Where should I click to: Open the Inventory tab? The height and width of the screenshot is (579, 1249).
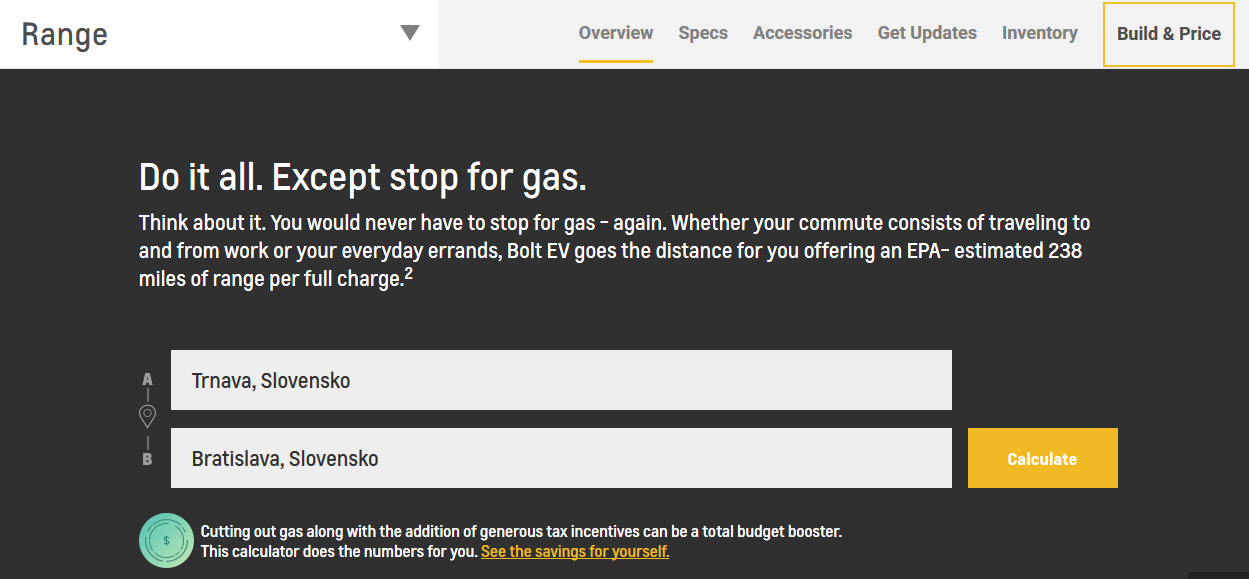[1039, 33]
